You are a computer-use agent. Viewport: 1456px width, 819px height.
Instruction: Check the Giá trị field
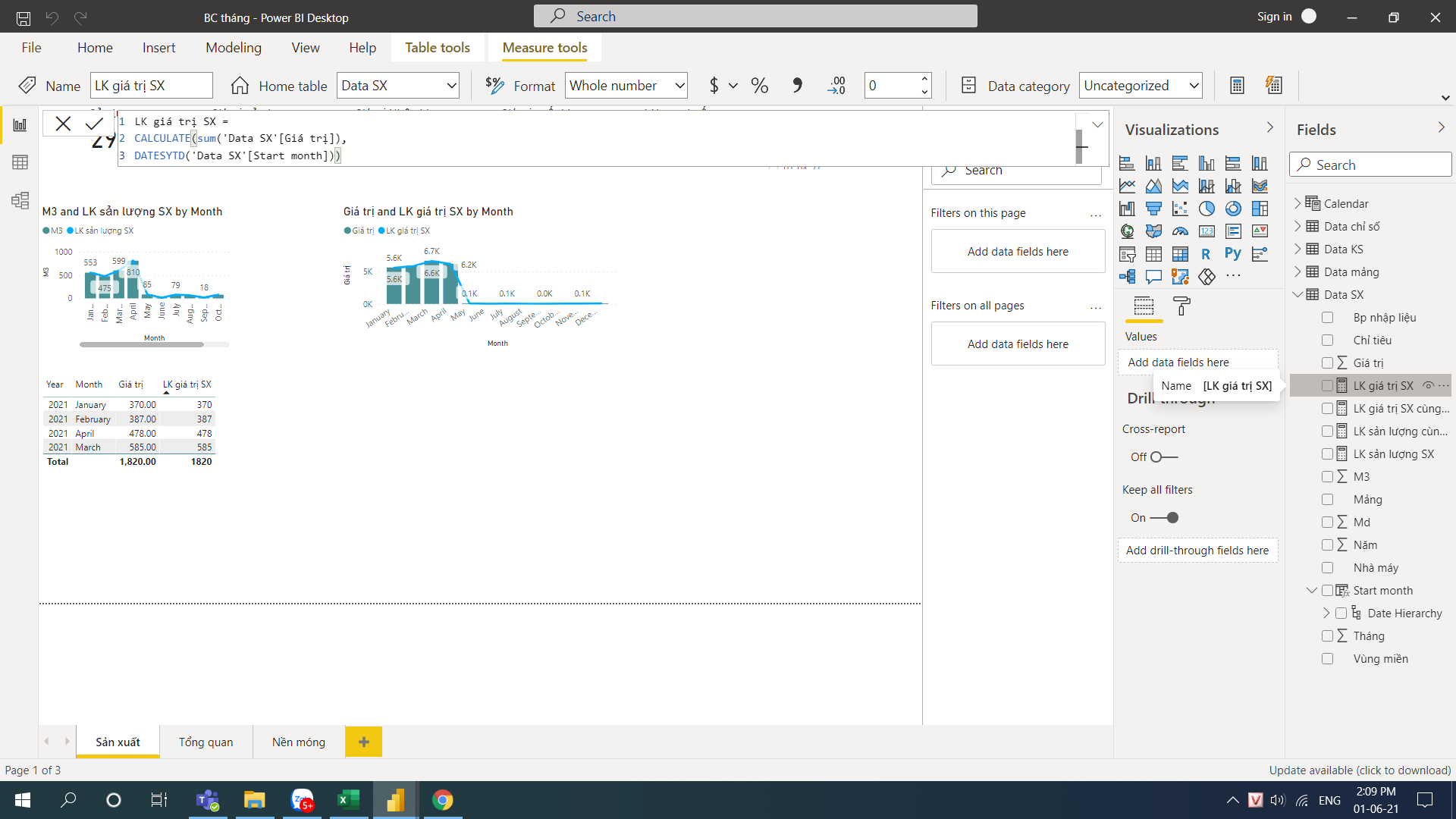tap(1327, 363)
